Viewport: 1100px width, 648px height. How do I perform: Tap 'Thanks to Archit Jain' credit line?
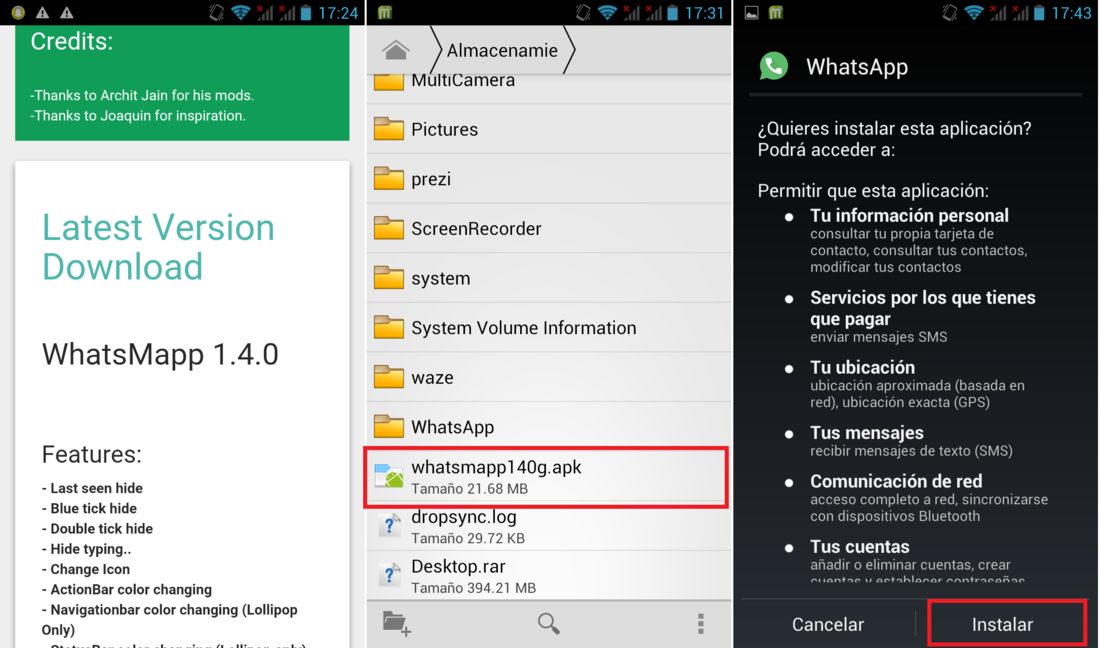click(x=142, y=95)
